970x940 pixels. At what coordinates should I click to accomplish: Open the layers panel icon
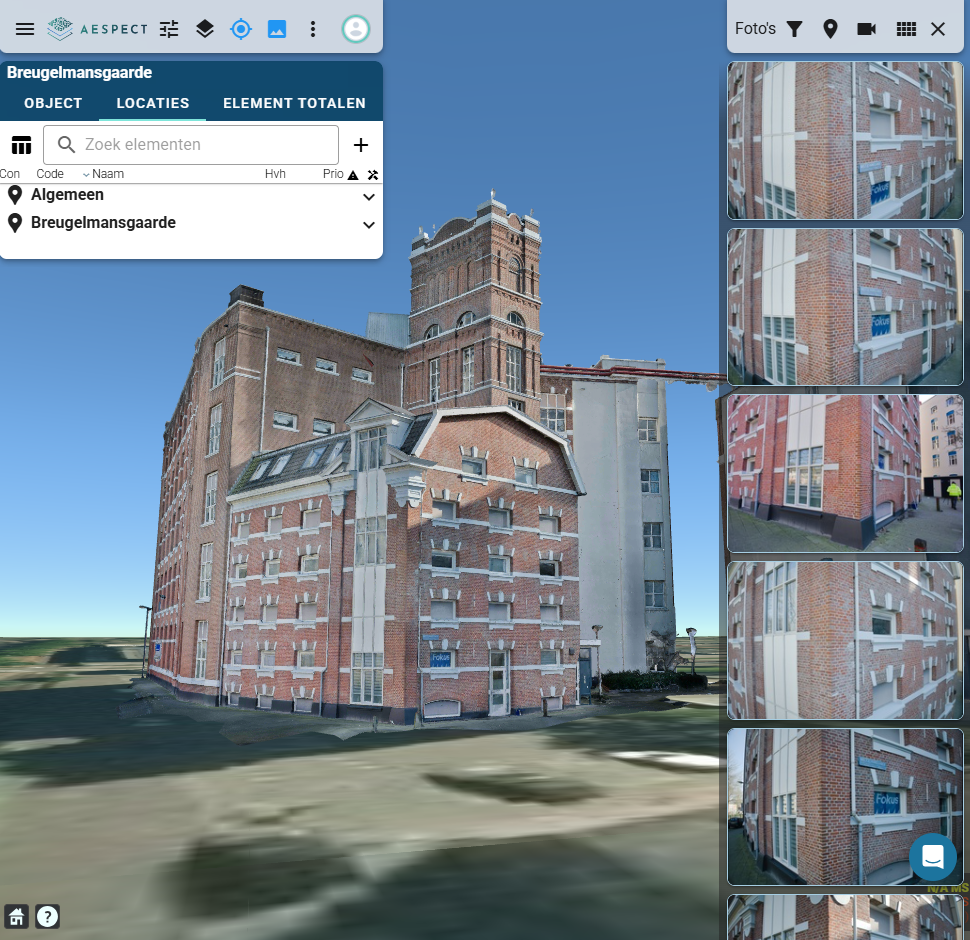(205, 29)
